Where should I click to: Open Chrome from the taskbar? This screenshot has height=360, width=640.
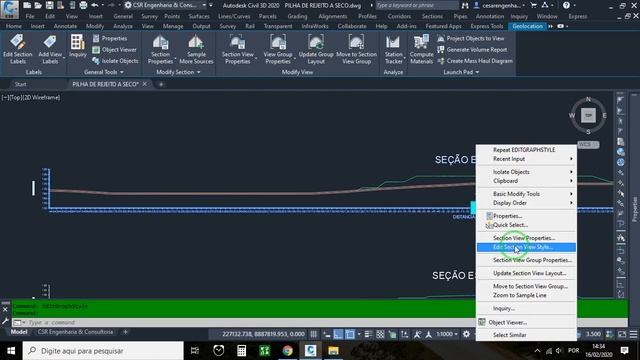(x=287, y=351)
